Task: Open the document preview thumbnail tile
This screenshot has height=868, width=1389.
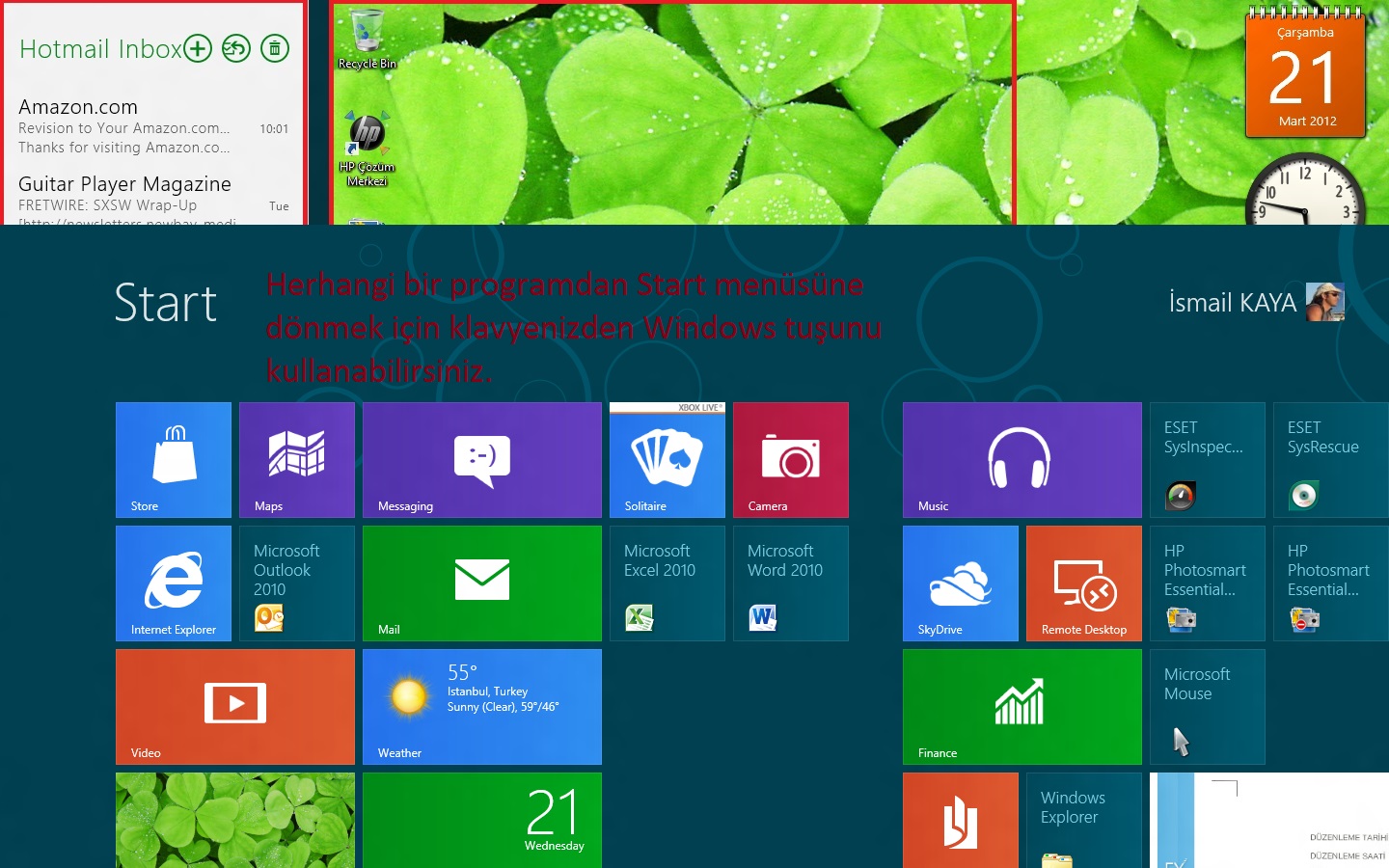Action: click(1269, 820)
